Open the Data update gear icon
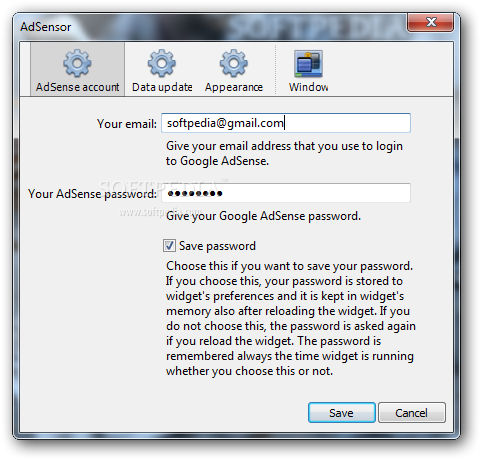481x460 pixels. 162,63
